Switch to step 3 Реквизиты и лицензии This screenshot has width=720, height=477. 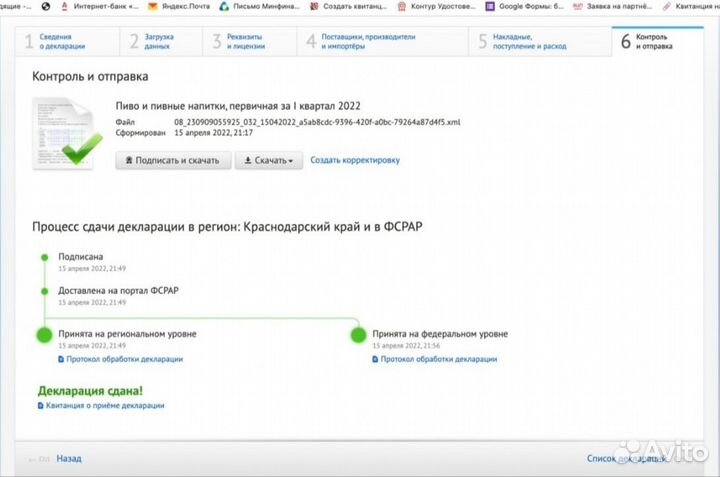[x=250, y=41]
